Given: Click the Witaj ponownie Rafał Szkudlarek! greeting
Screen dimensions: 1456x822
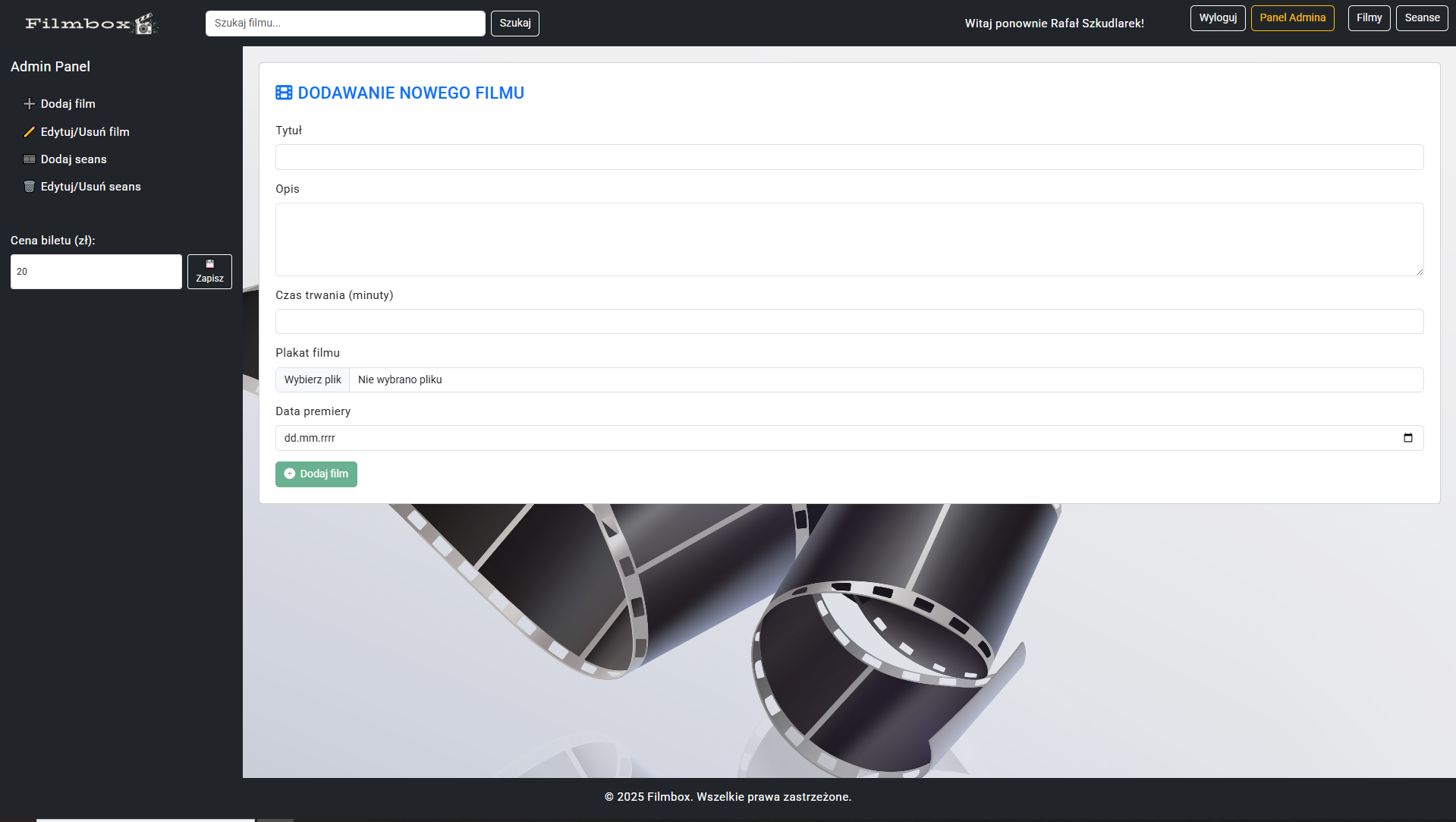Looking at the screenshot, I should point(1054,24).
